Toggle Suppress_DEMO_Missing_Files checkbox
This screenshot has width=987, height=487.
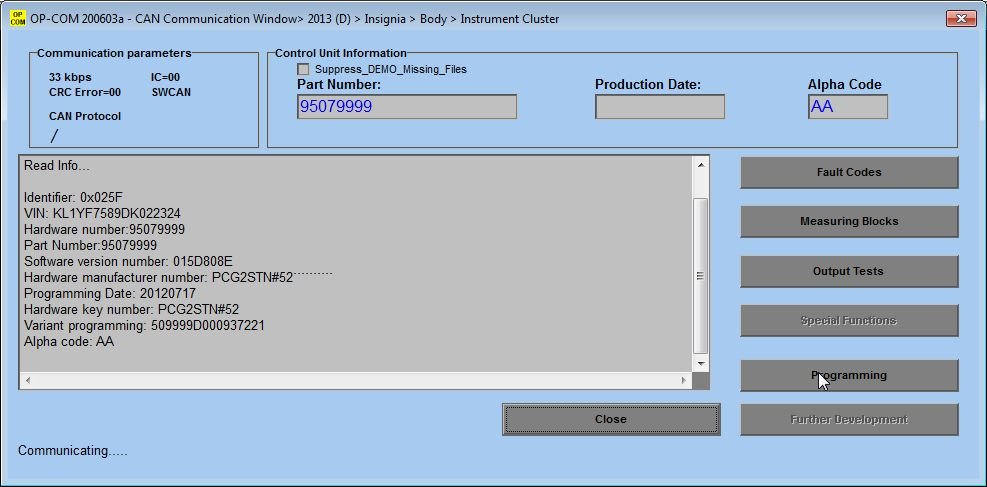[303, 69]
